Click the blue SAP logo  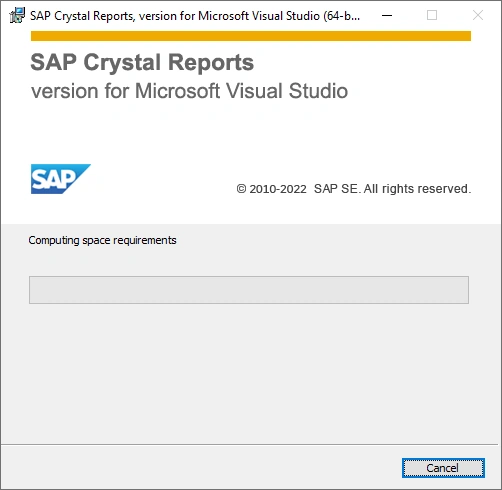(61, 179)
